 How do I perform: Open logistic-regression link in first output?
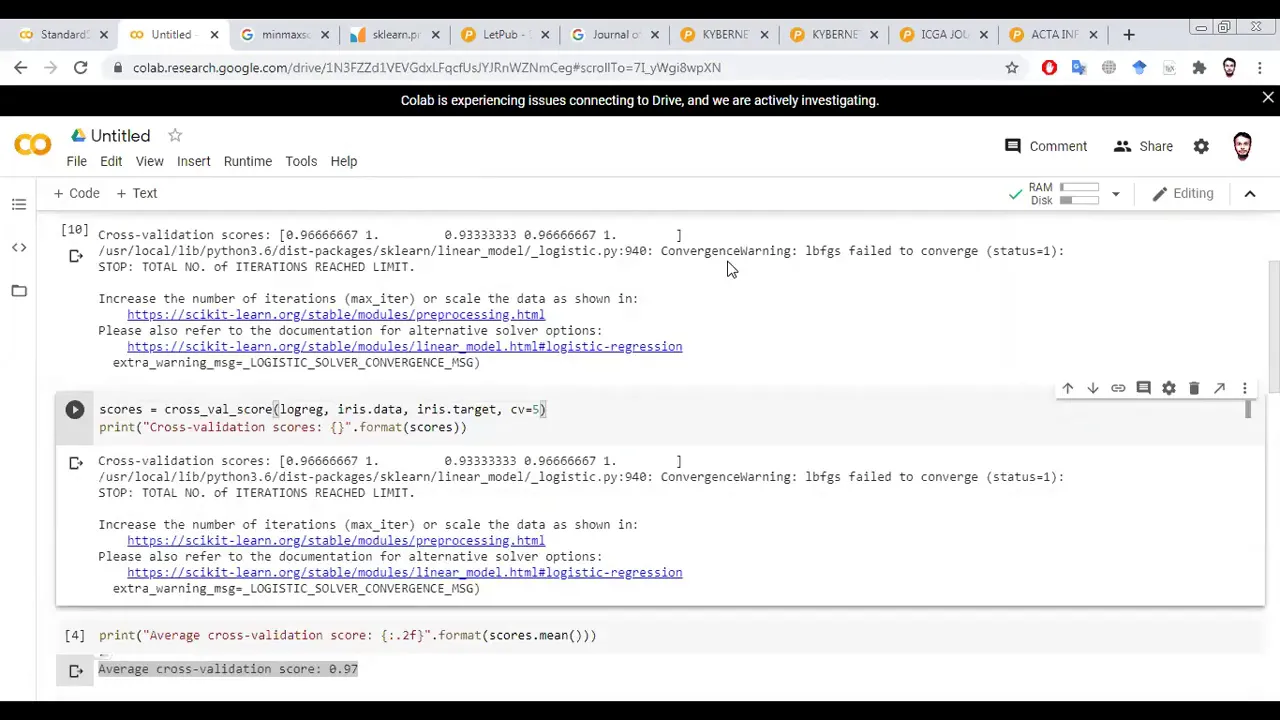point(405,346)
